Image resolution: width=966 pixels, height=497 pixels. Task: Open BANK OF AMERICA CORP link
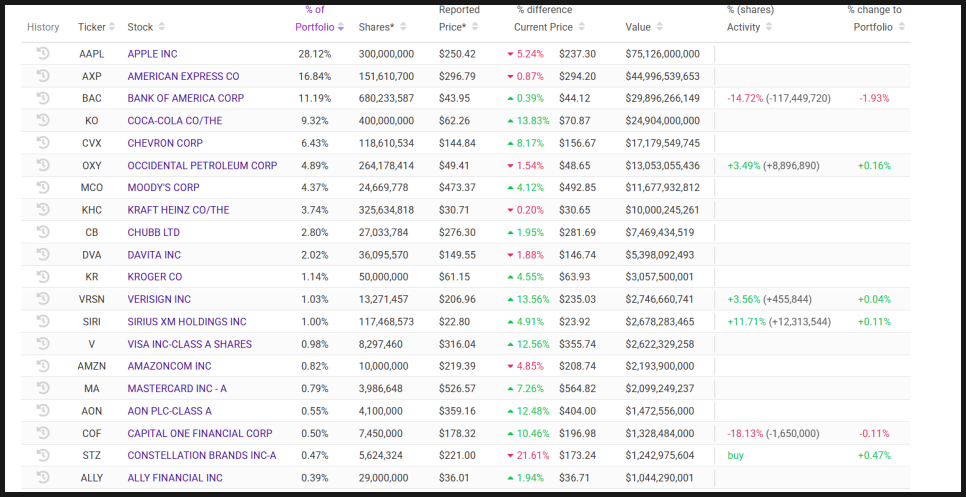pos(185,99)
